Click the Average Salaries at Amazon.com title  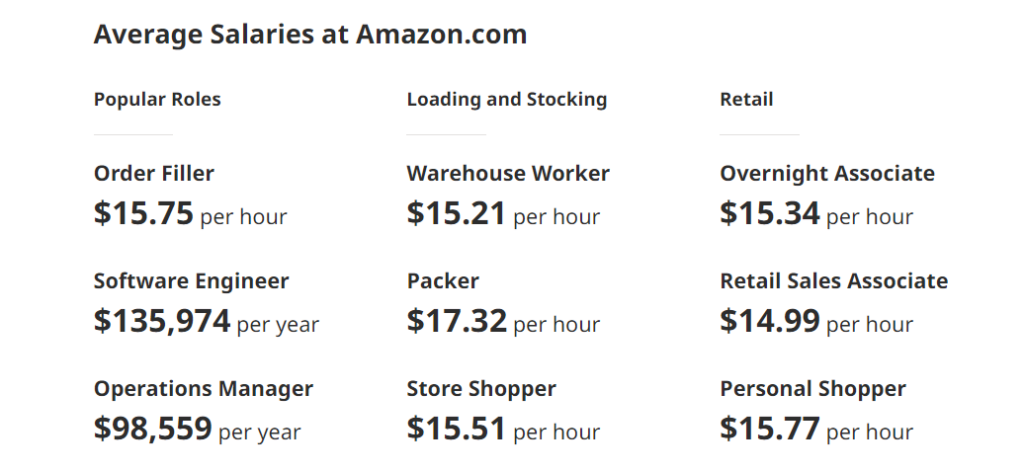[x=310, y=35]
